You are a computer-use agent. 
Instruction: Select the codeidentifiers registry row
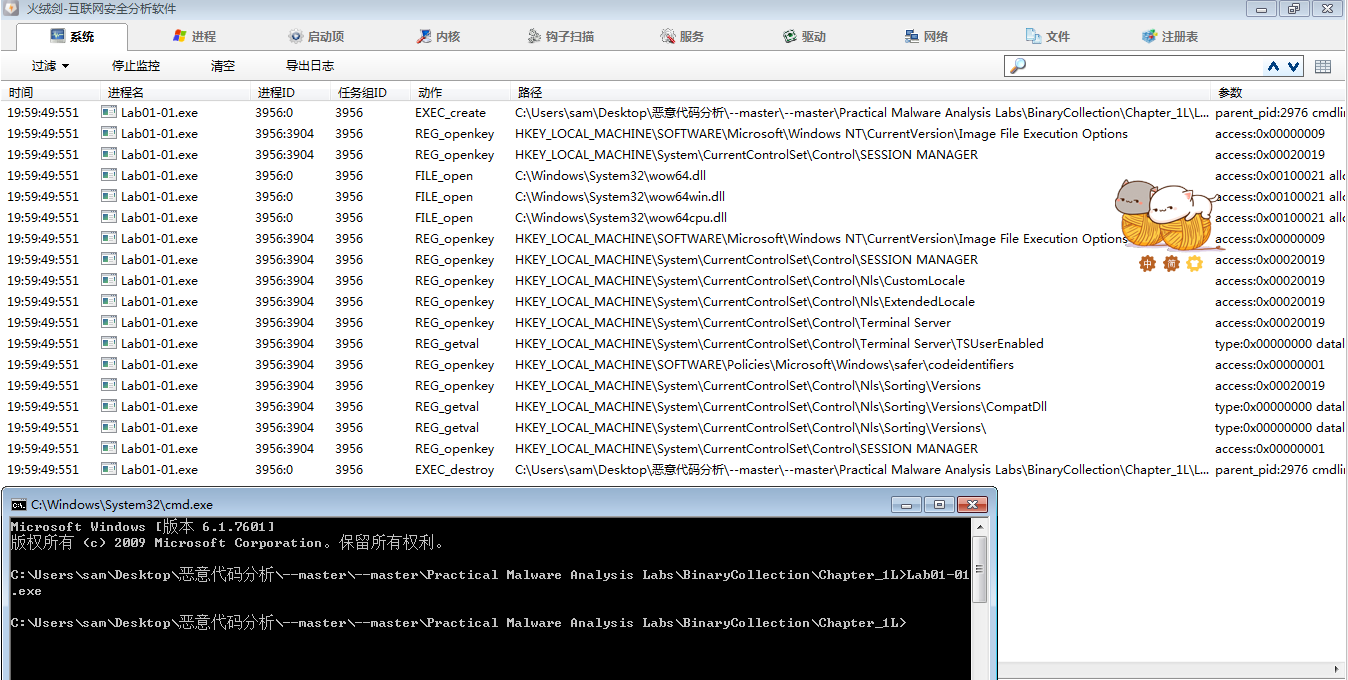[x=674, y=364]
